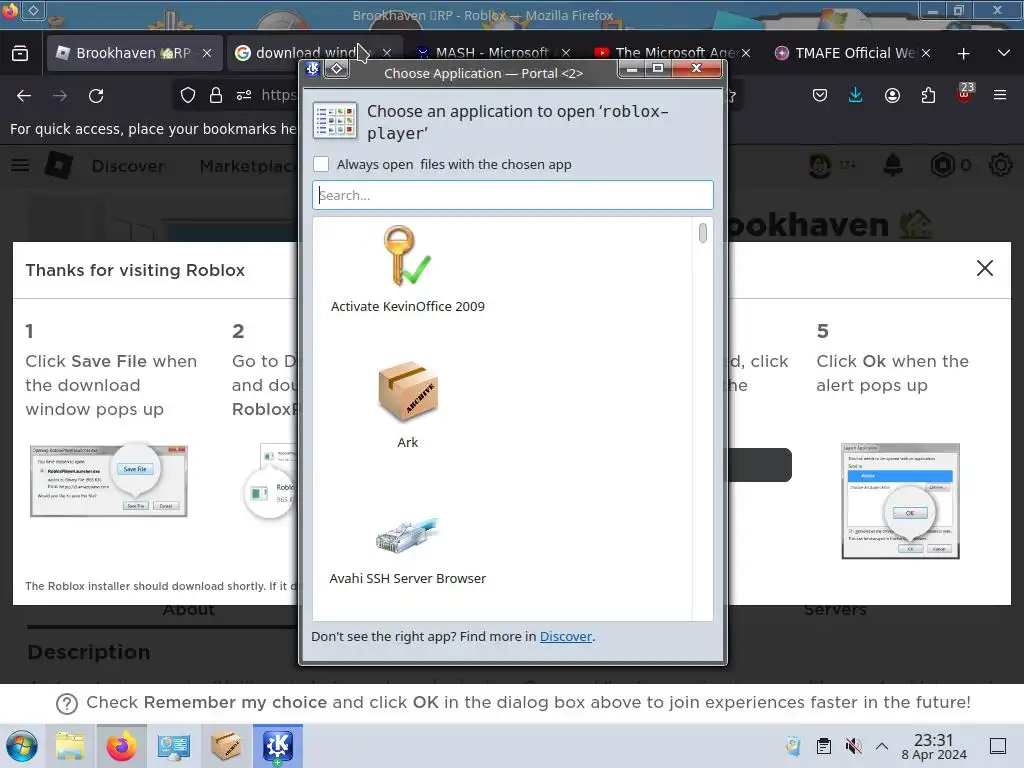The width and height of the screenshot is (1024, 768).
Task: Open system settings taskbar icon
Action: 174,746
